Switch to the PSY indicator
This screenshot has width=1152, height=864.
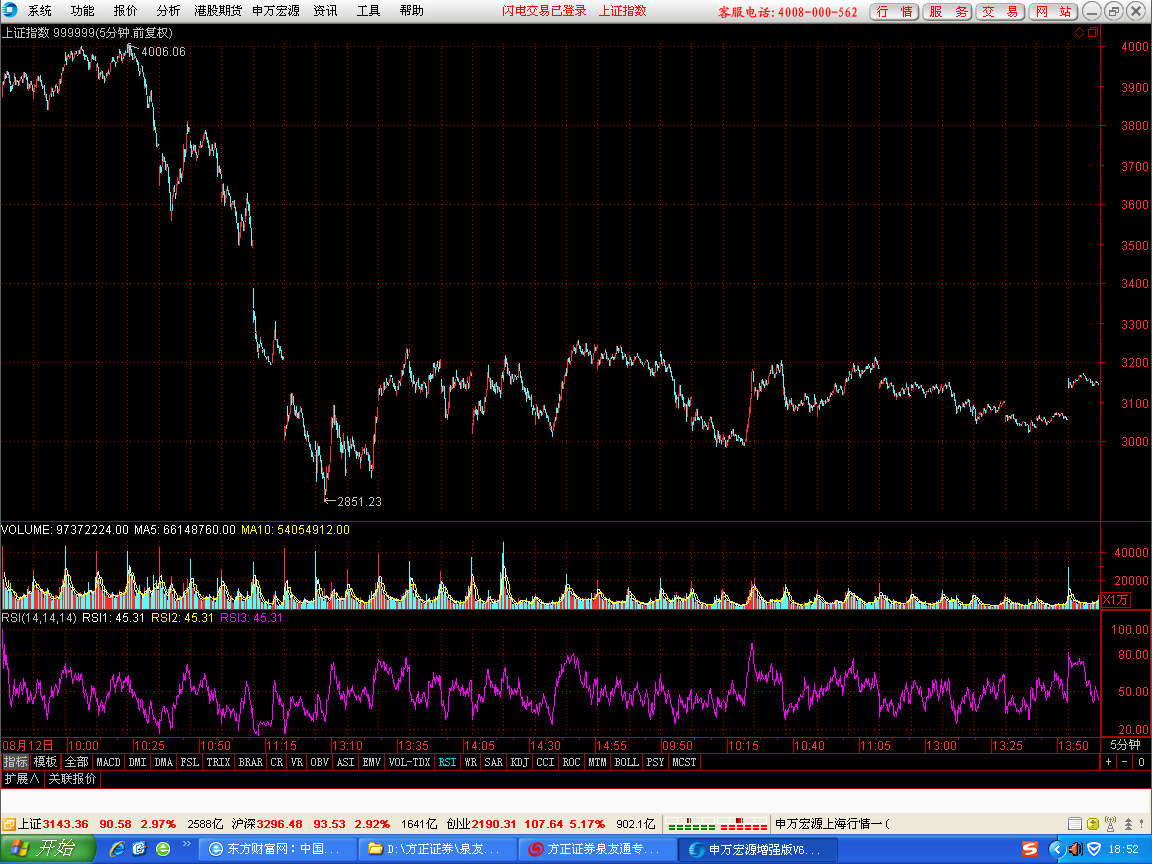(x=655, y=762)
